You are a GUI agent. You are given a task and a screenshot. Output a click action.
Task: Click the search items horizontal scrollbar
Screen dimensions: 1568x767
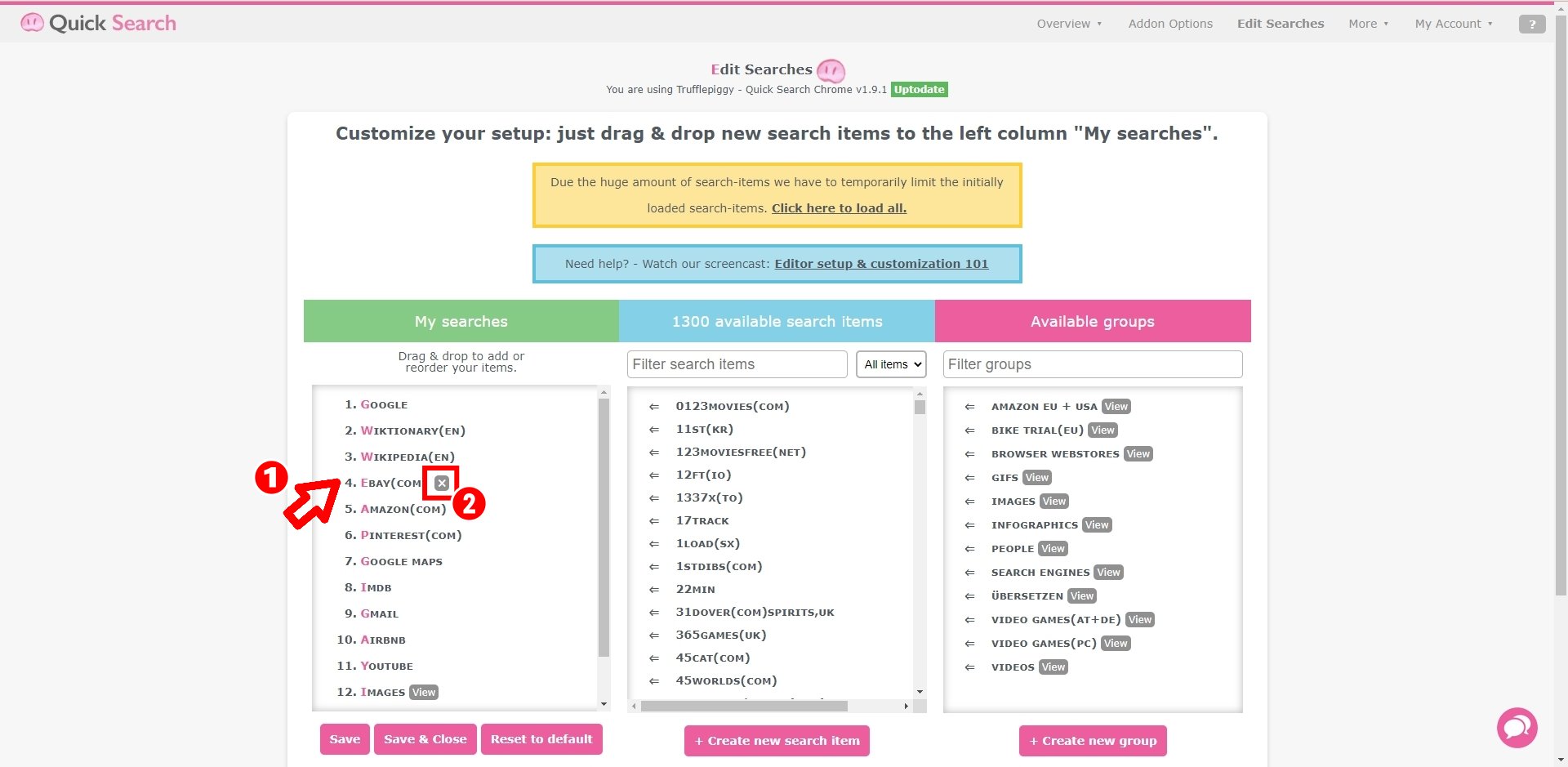pos(744,706)
